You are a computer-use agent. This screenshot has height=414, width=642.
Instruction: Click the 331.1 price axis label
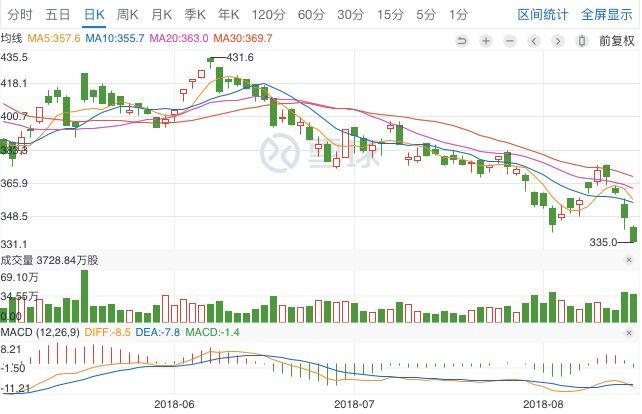[14, 244]
